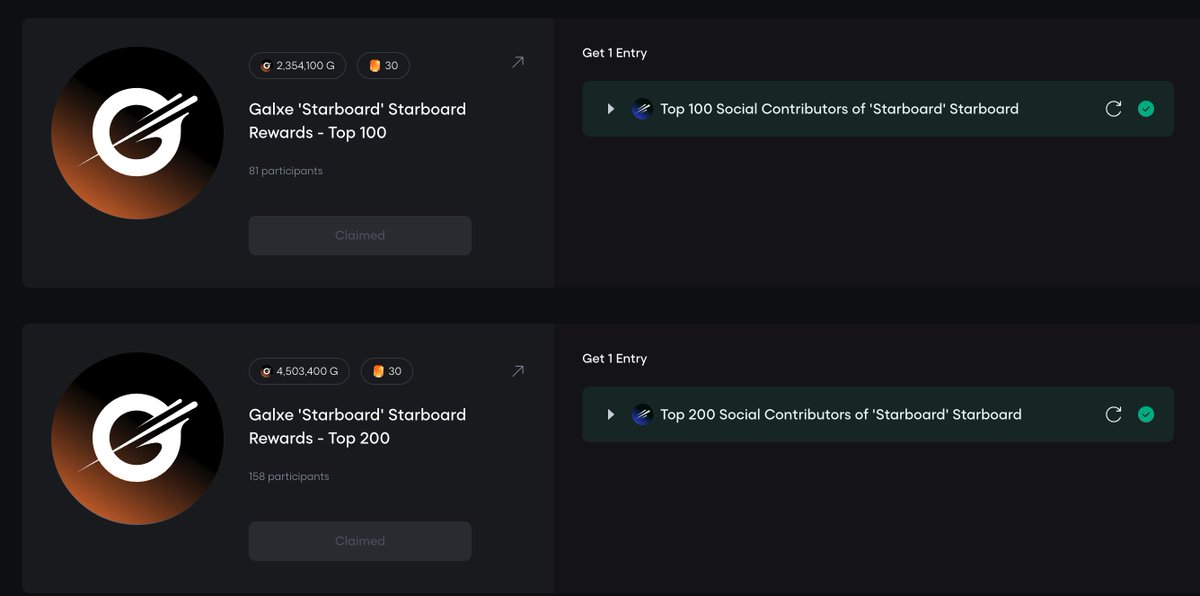This screenshot has height=596, width=1200.
Task: Expand the Top 200 Social Contributors task
Action: [x=610, y=415]
